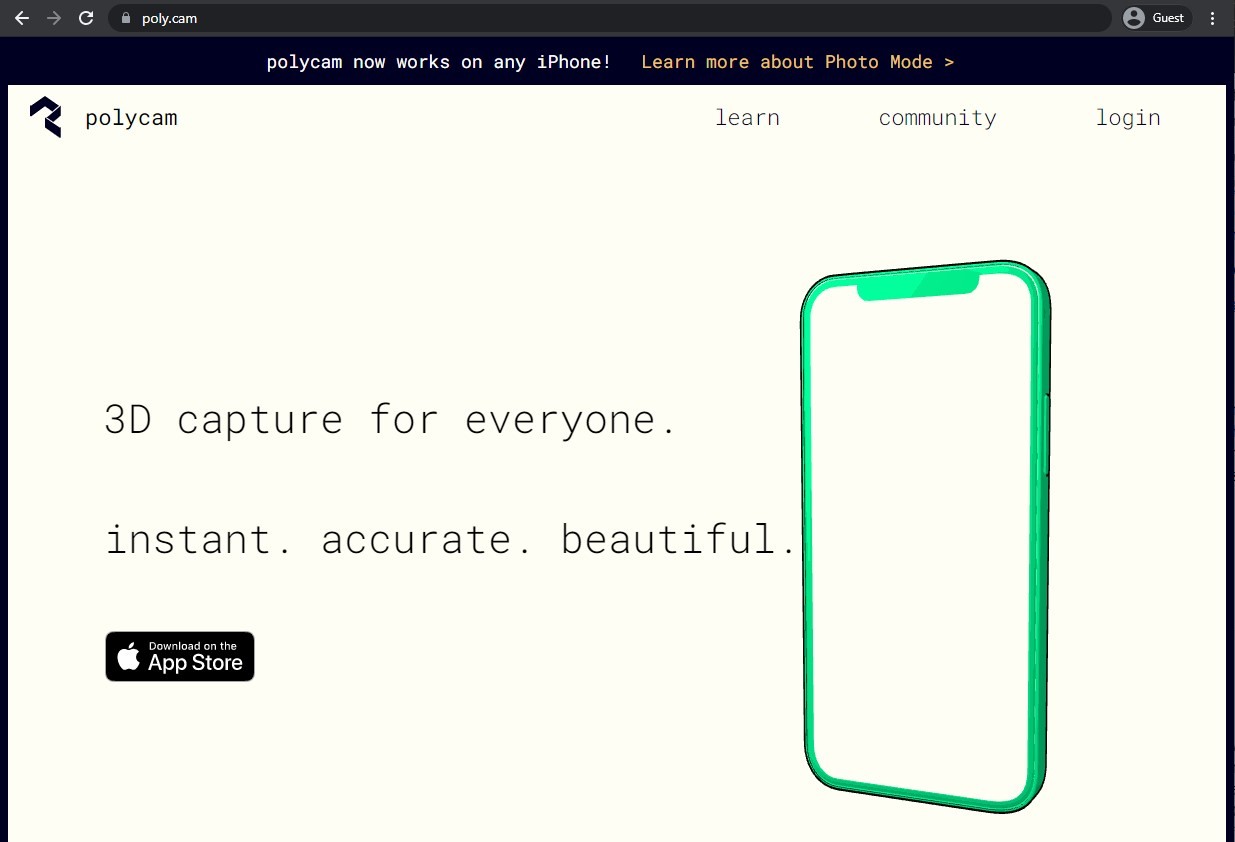Click the polycam logo icon
The height and width of the screenshot is (842, 1235).
point(46,117)
